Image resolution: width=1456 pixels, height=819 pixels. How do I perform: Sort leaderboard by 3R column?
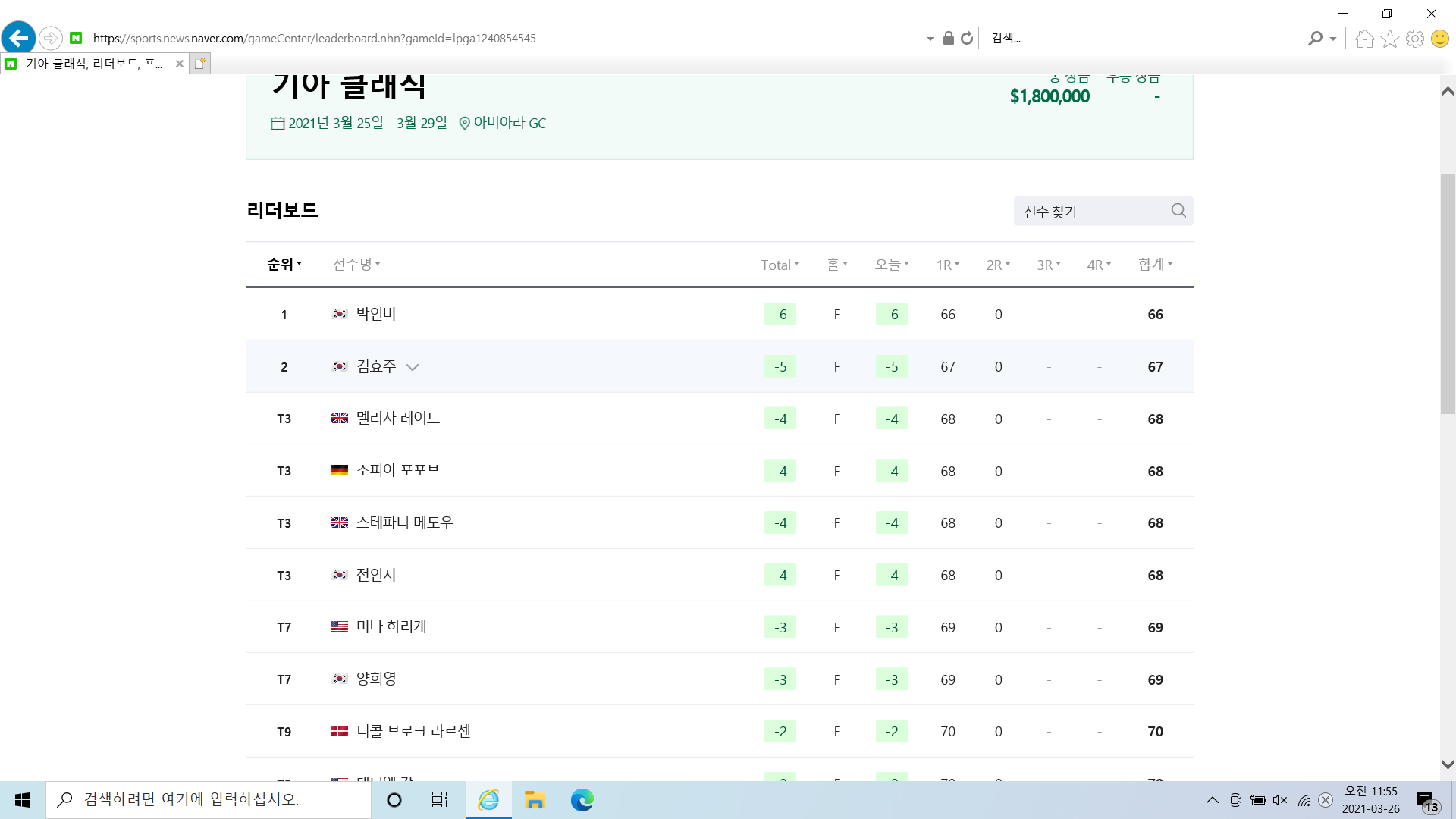(x=1049, y=265)
